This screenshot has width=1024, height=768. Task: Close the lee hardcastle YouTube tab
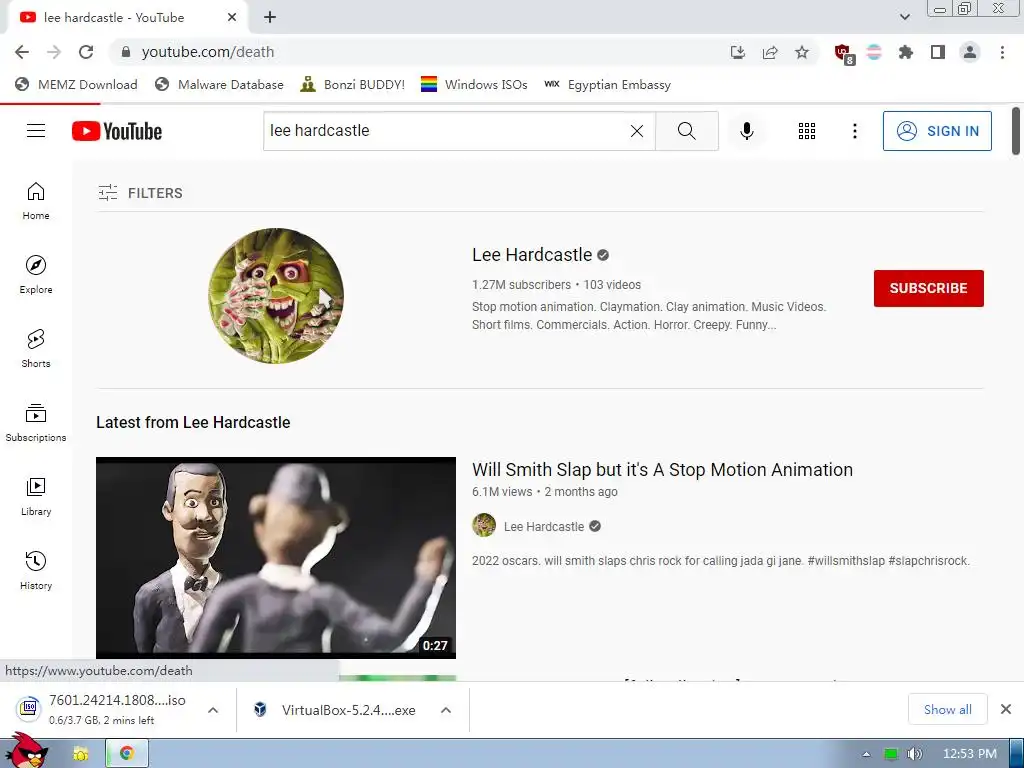pos(232,18)
